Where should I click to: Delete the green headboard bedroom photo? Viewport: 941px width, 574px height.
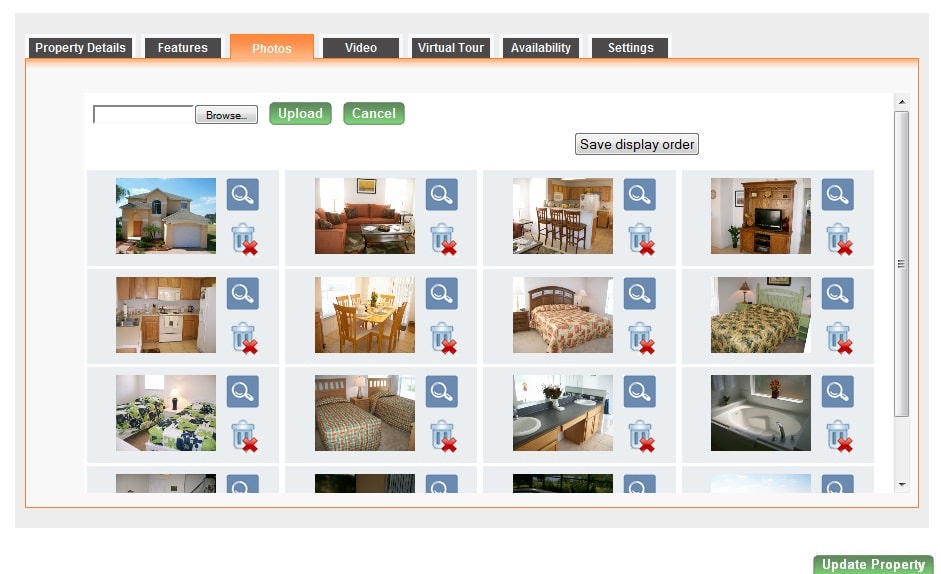point(840,338)
